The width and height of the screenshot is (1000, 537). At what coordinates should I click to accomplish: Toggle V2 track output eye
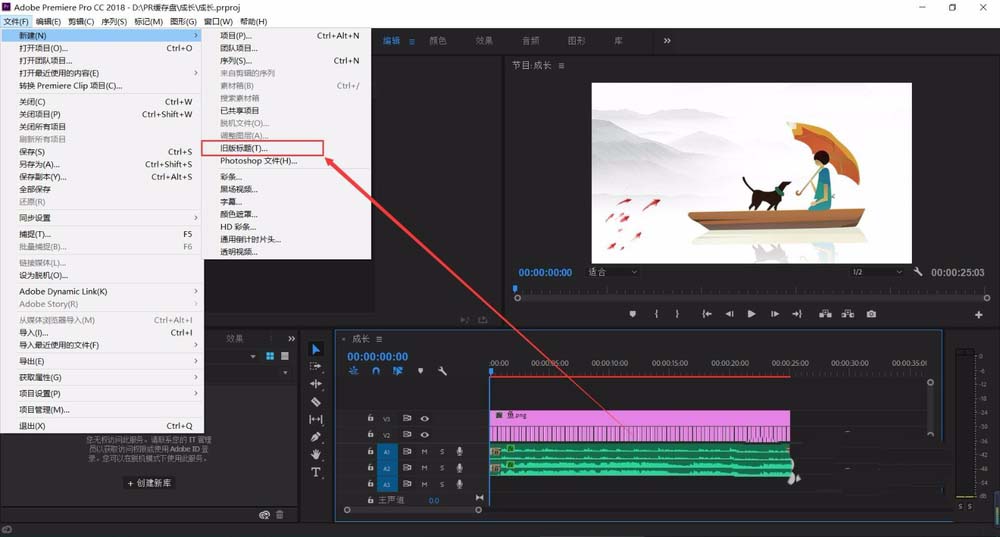click(x=425, y=434)
